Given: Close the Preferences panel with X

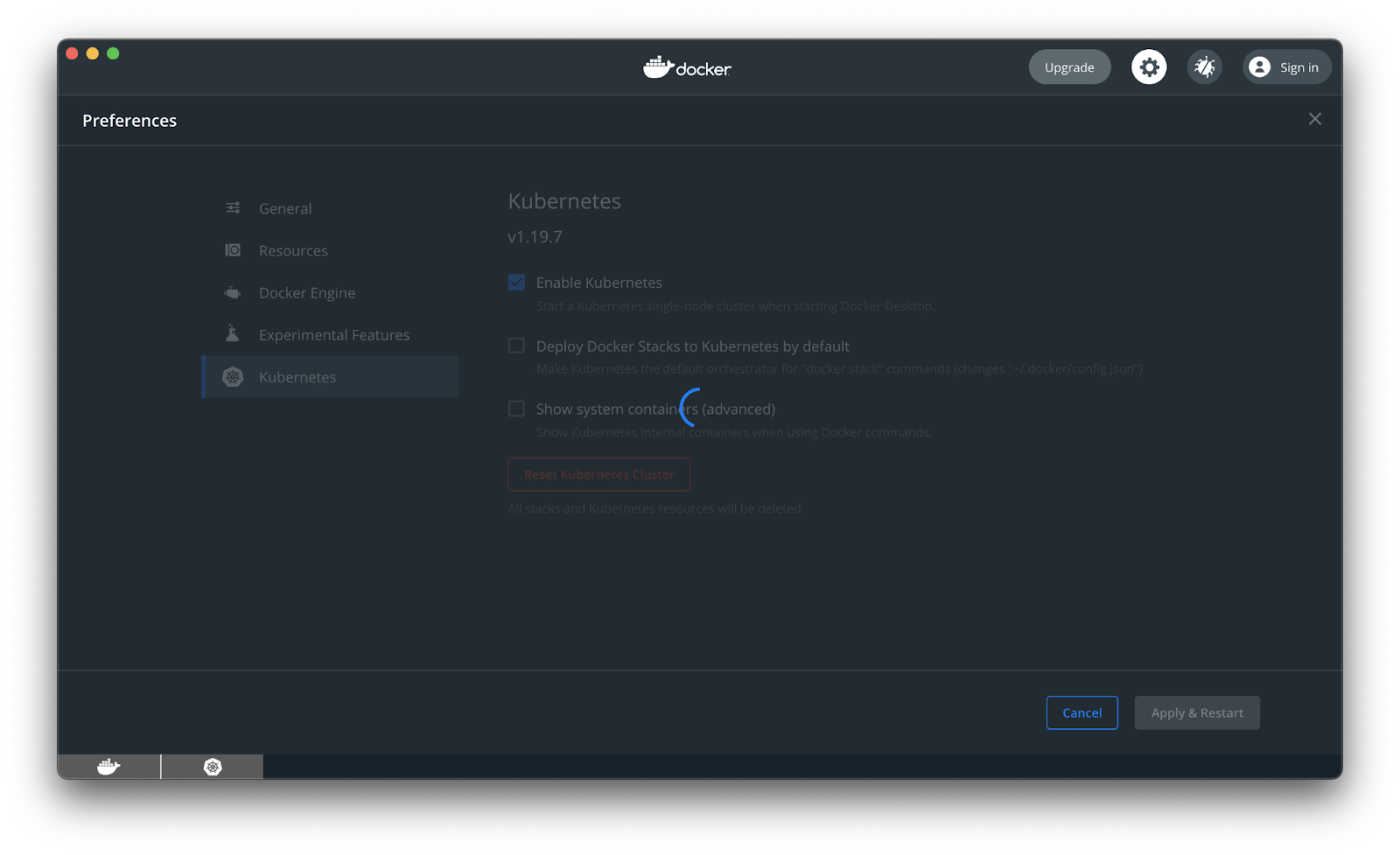Looking at the screenshot, I should click(1314, 119).
